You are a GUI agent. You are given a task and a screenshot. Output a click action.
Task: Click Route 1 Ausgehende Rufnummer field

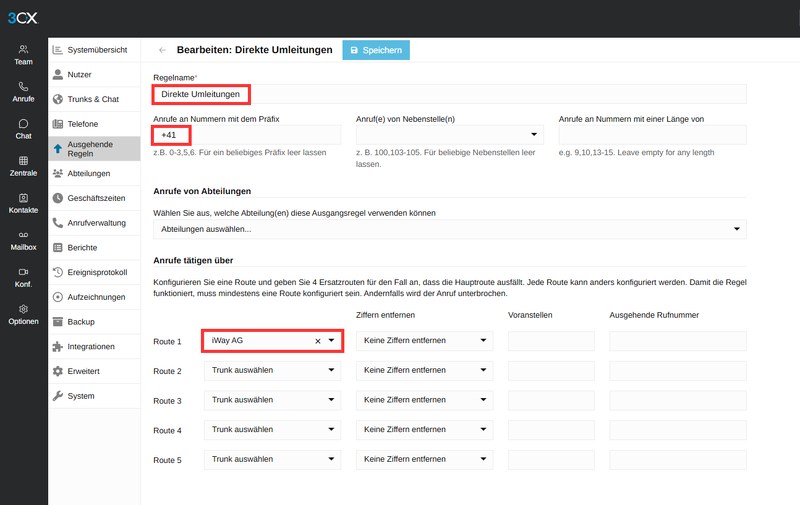click(678, 341)
